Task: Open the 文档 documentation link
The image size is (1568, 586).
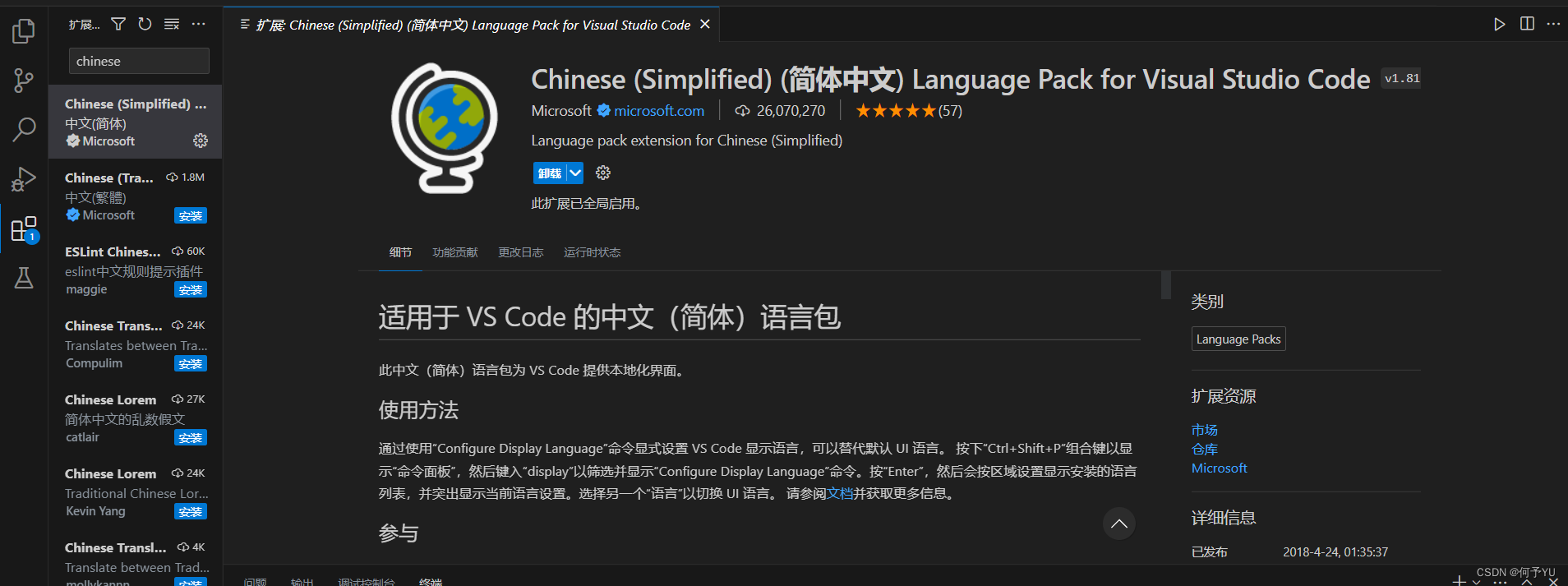Action: click(840, 493)
